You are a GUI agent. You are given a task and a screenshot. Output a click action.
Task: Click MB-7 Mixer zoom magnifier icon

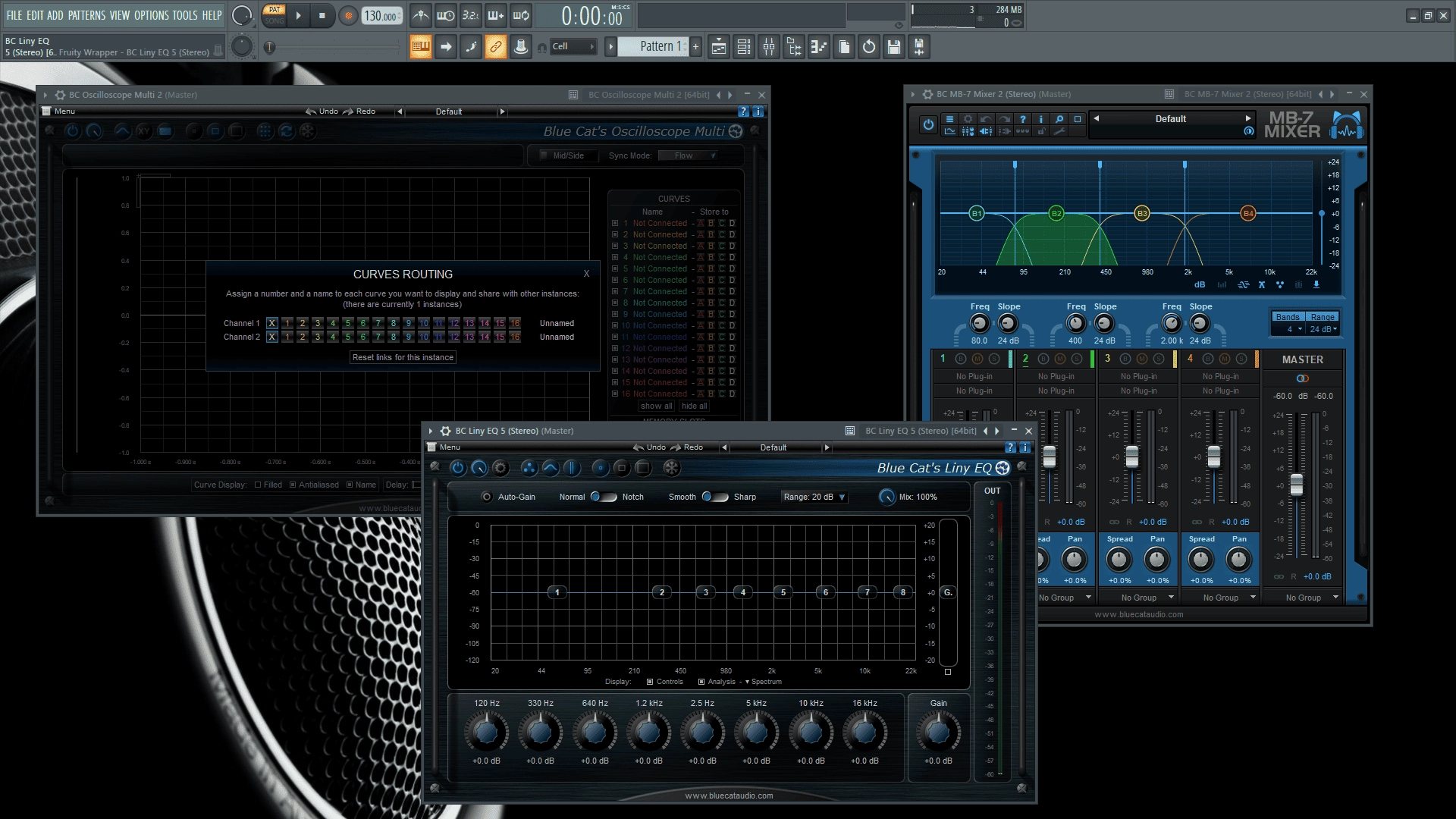(x=1059, y=119)
